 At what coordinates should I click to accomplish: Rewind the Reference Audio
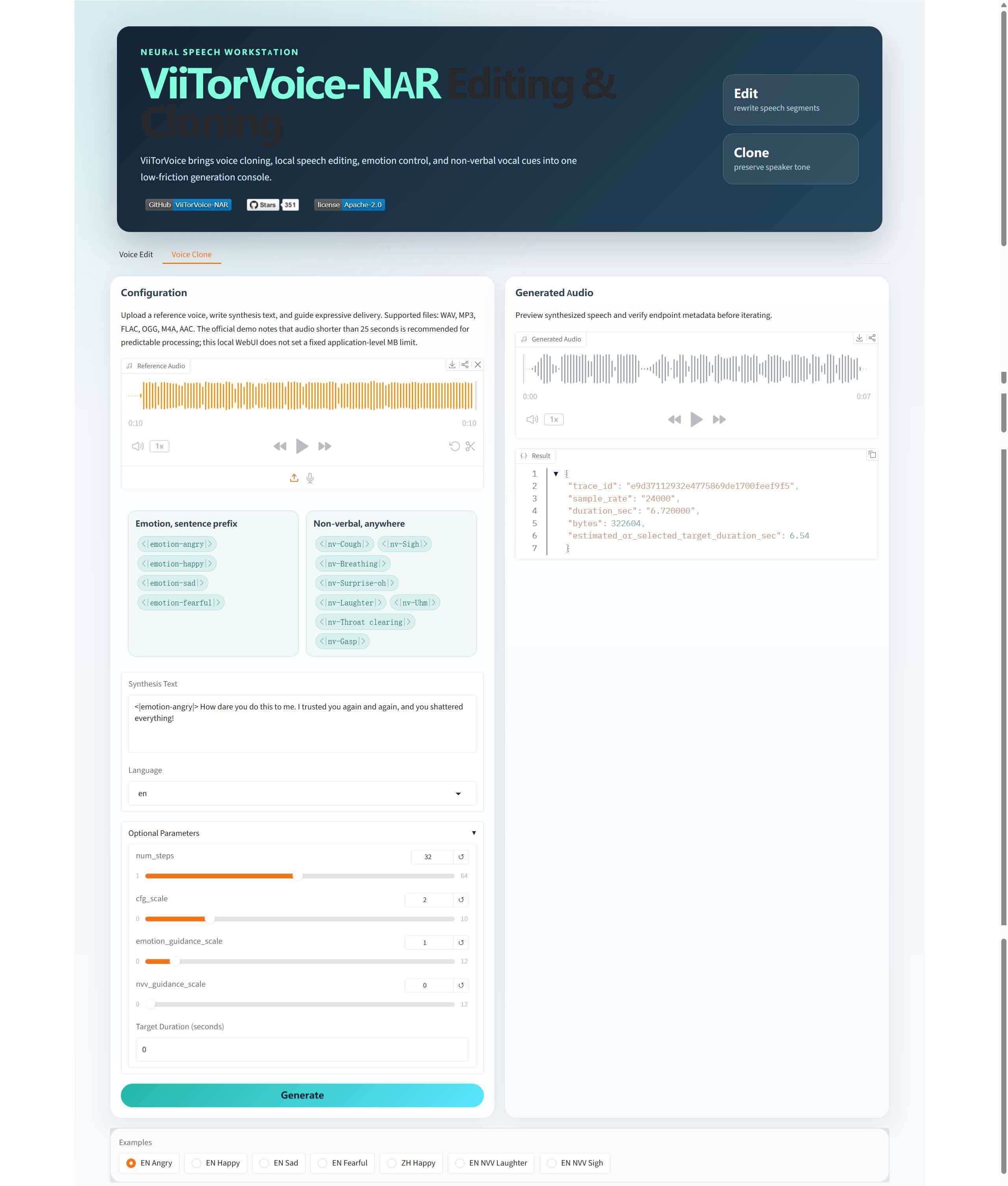click(x=280, y=446)
